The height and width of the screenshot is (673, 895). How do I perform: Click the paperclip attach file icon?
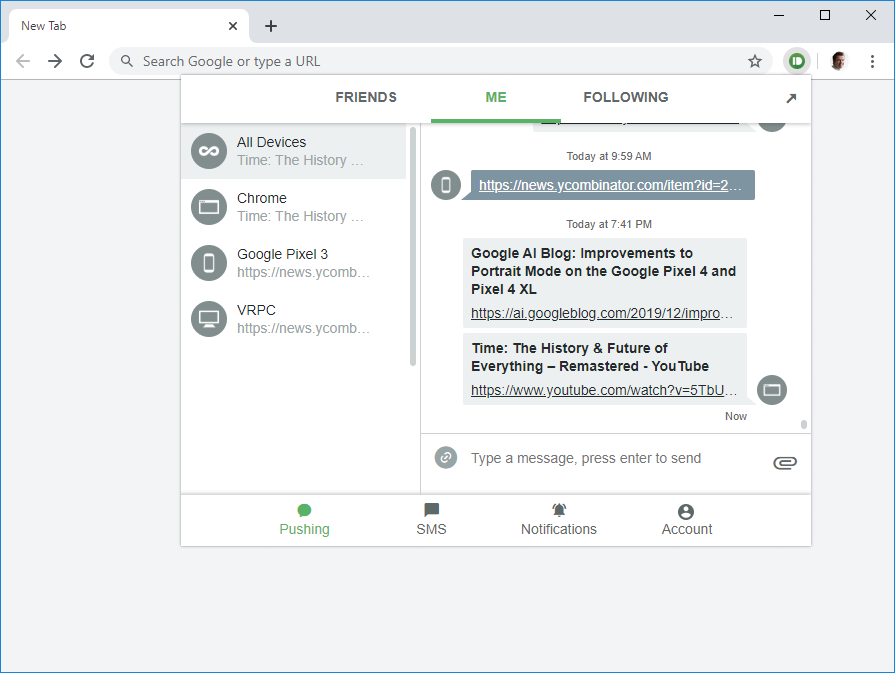click(785, 462)
